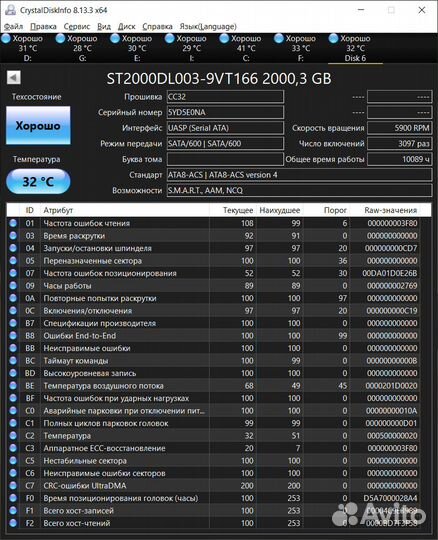The height and width of the screenshot is (540, 438).
Task: Select drive E: status orb
Action: coord(115,39)
